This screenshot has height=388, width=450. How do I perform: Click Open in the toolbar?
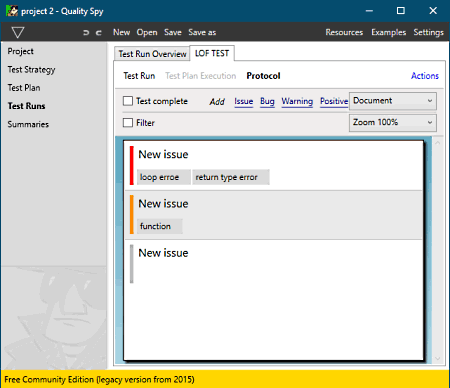pos(147,32)
